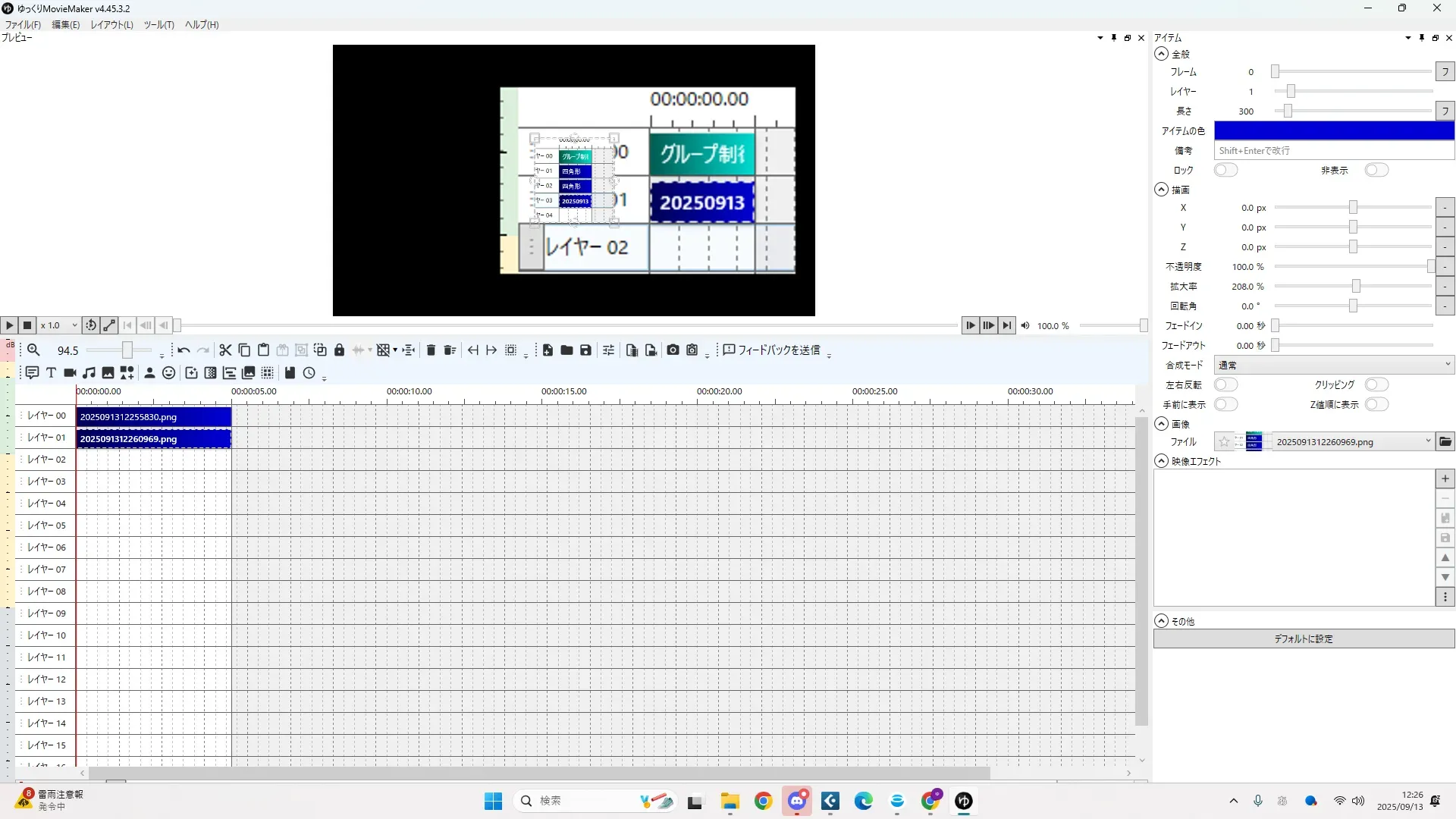Screen dimensions: 1456x819
Task: Open the レイアウト menu
Action: tap(111, 25)
